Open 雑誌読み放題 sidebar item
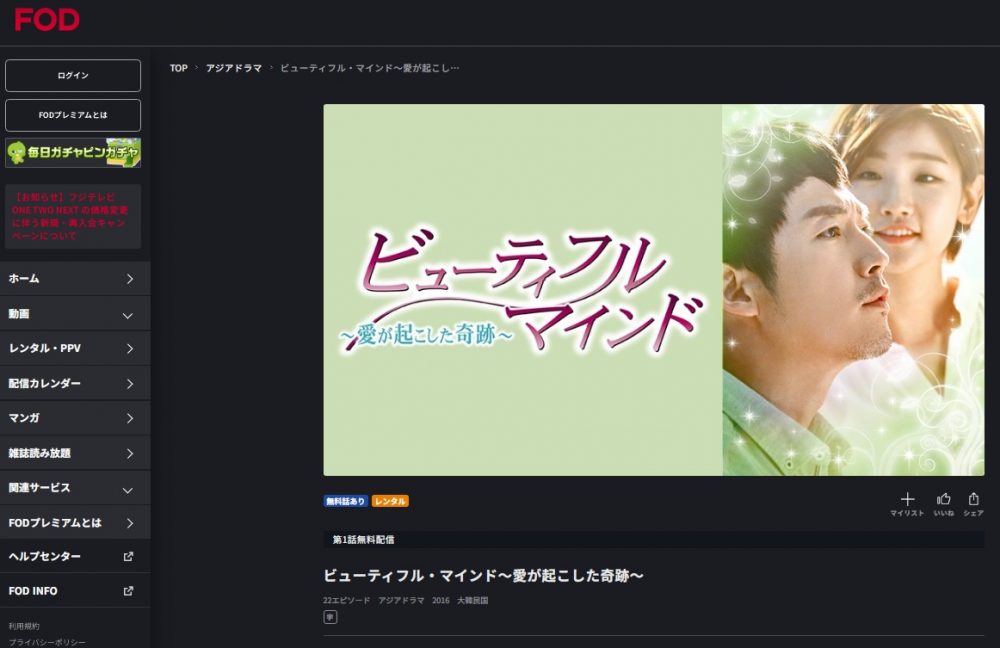 75,453
